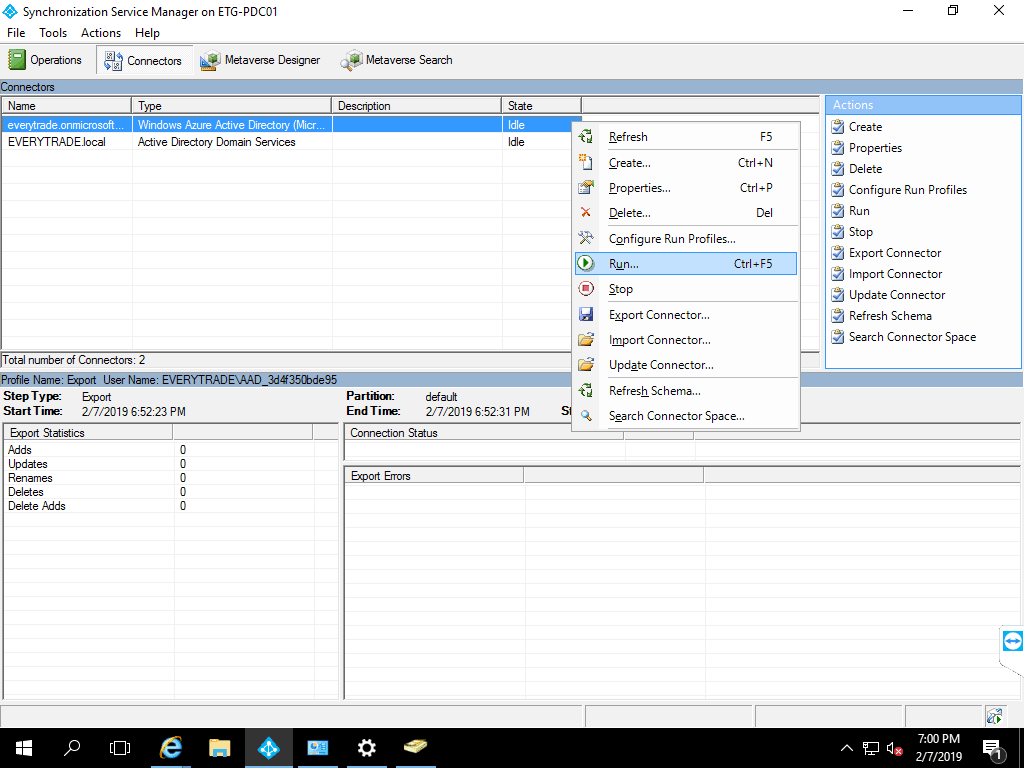Choose Refresh Schema... in context menu
This screenshot has height=768, width=1024.
pos(686,391)
